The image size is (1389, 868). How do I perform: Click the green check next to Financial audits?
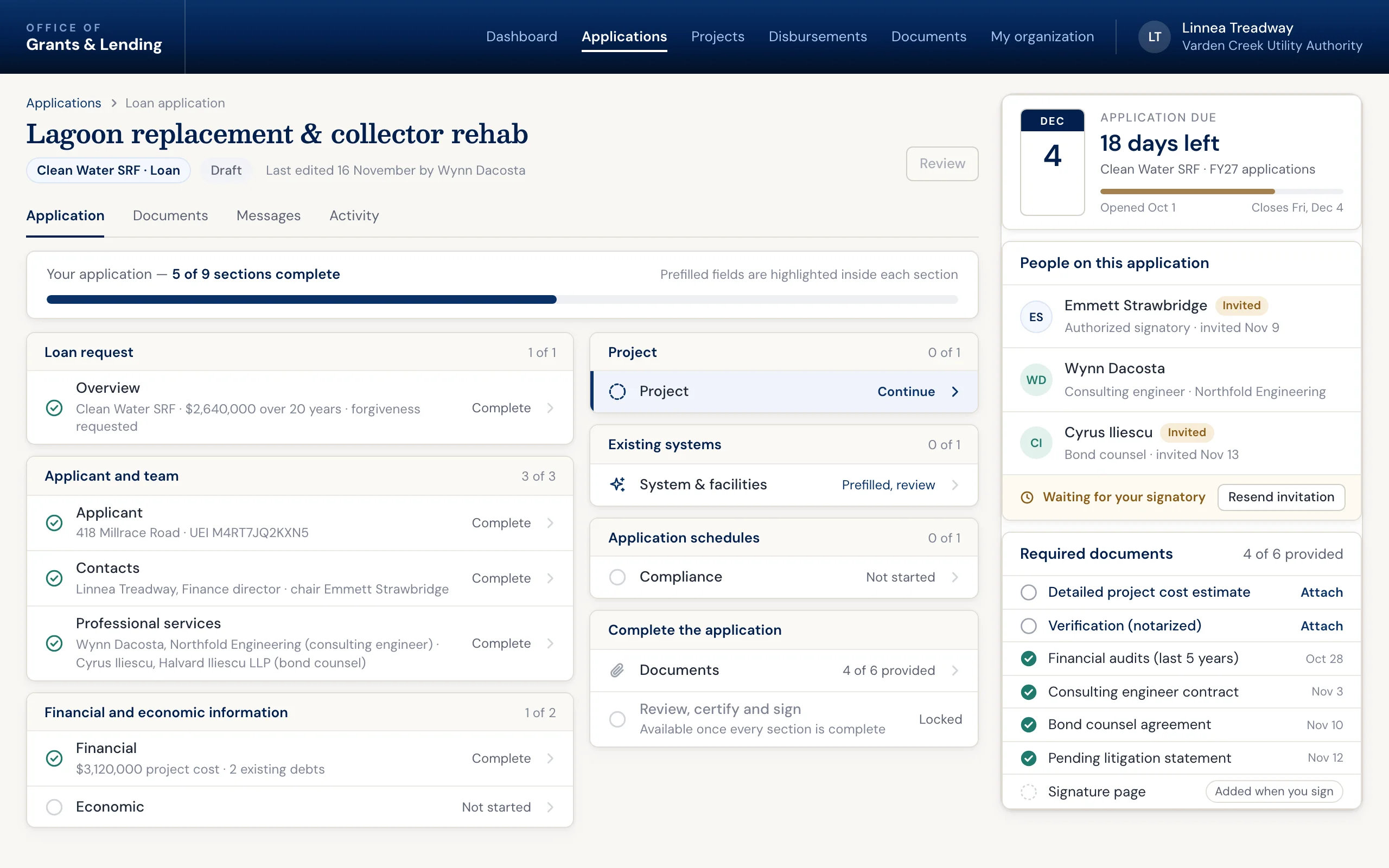tap(1029, 659)
